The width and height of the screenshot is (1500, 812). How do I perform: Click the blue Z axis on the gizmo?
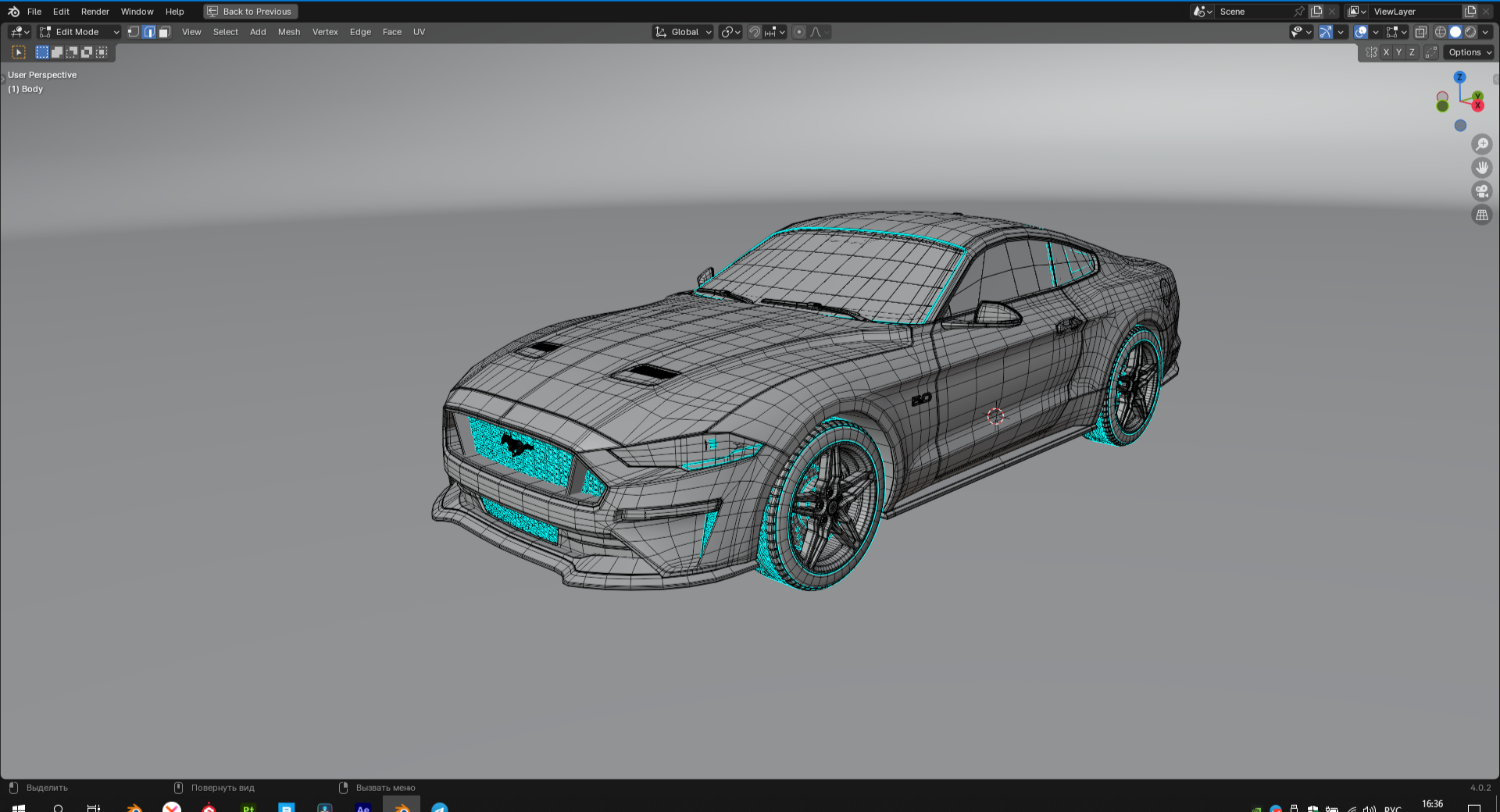(x=1459, y=77)
